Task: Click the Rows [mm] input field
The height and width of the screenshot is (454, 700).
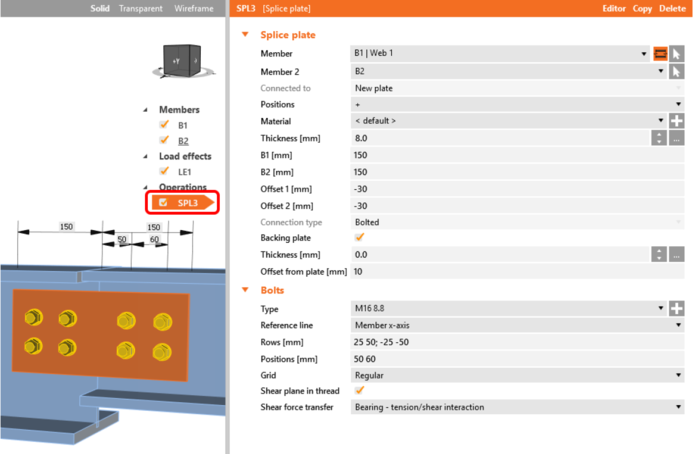Action: click(x=517, y=342)
